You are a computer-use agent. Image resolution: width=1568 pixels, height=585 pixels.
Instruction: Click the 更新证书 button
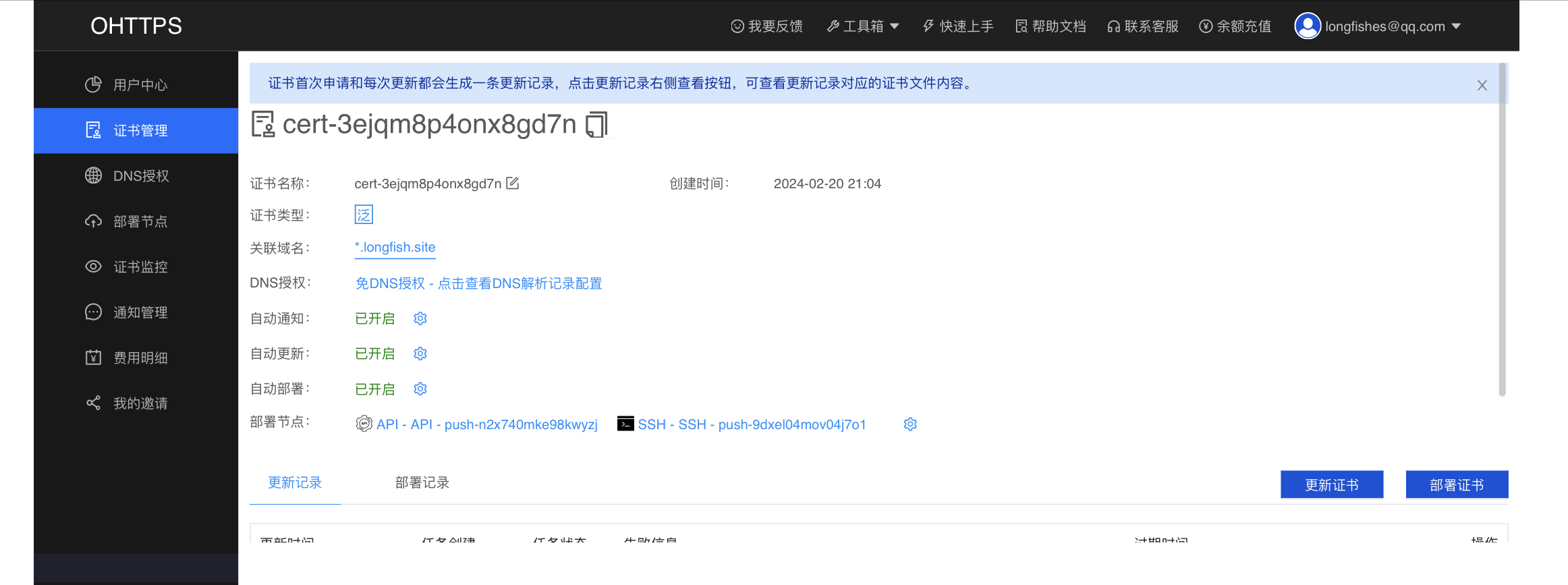1331,485
